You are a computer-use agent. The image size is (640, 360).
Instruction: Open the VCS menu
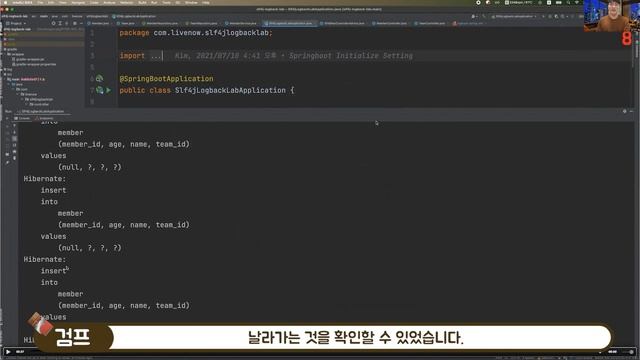[x=178, y=3]
